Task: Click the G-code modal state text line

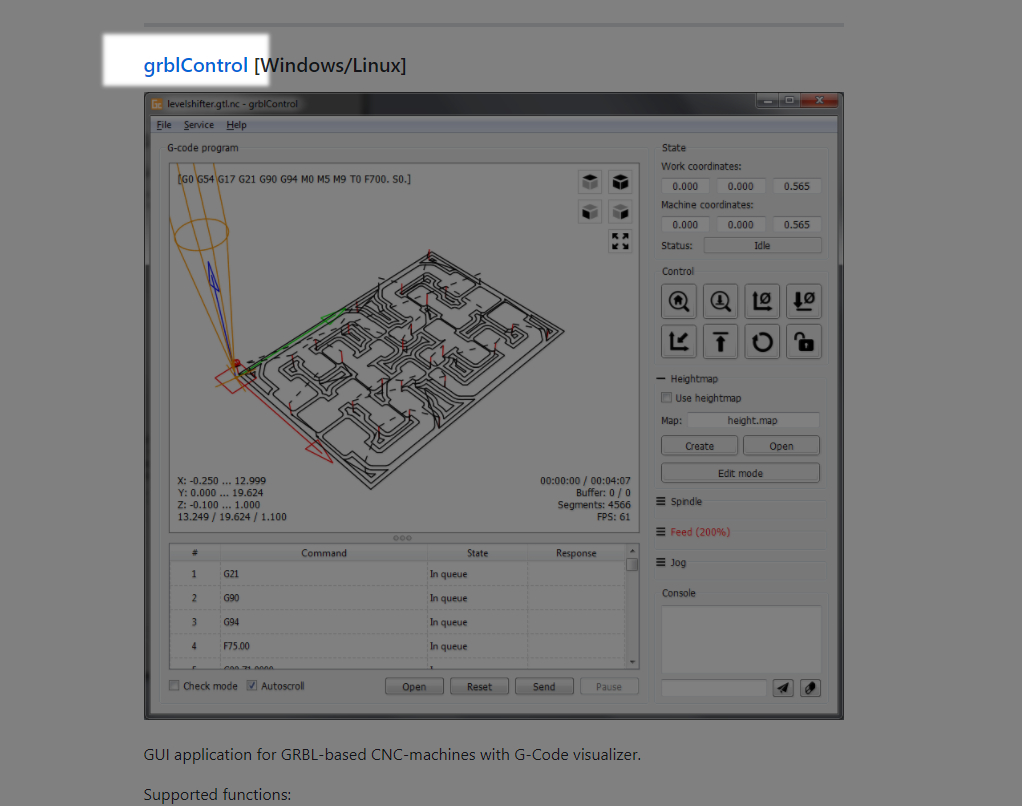Action: (294, 179)
